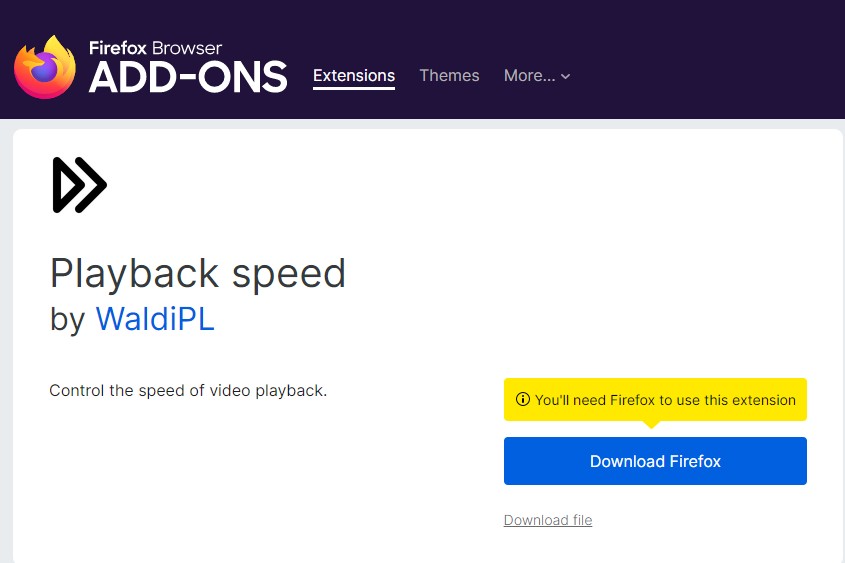
Task: Visit the WaldiPL author profile link
Action: coord(155,319)
